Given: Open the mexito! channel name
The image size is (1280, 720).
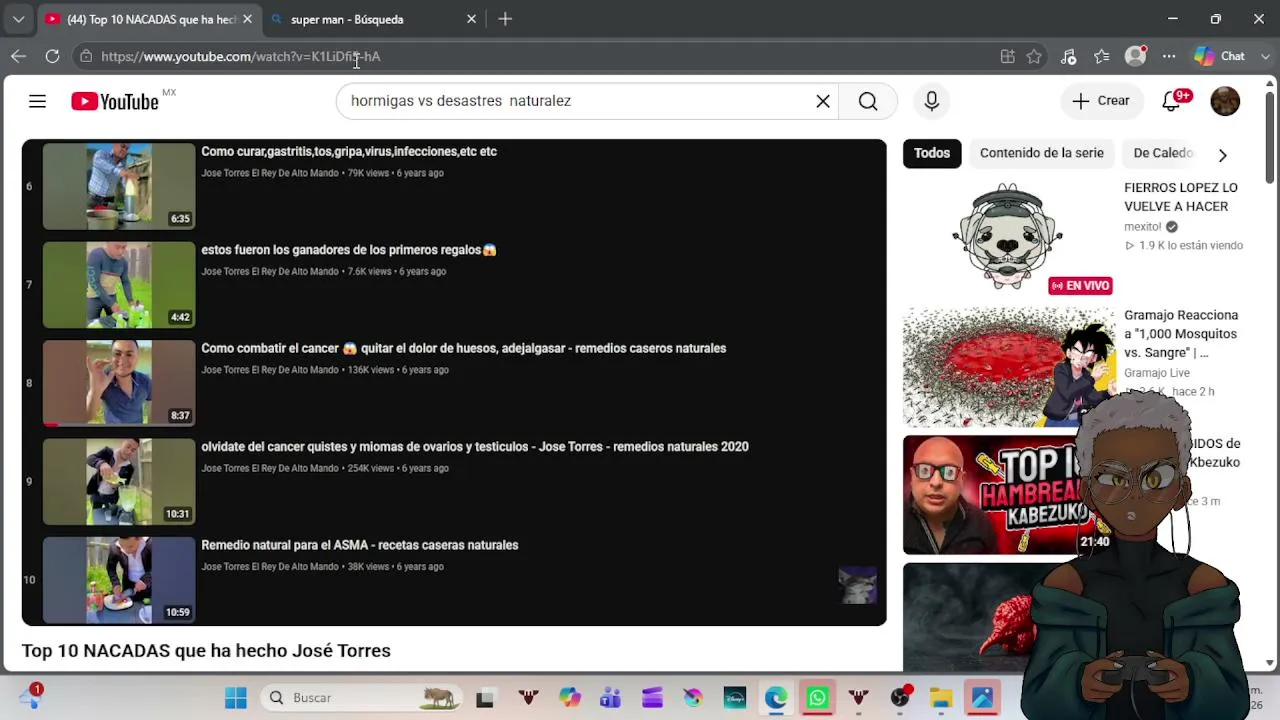Looking at the screenshot, I should point(1143,227).
